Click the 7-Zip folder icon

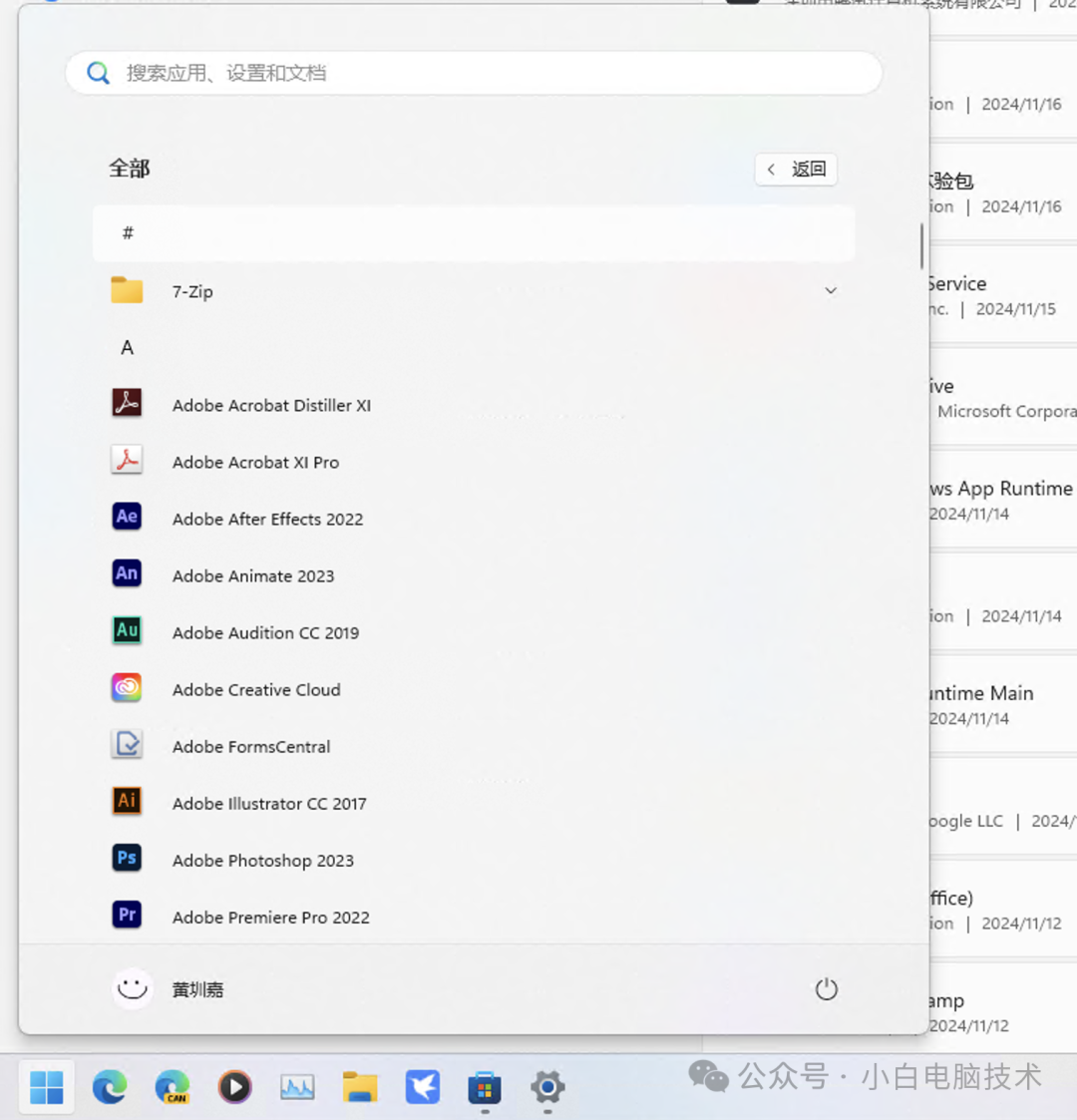127,290
